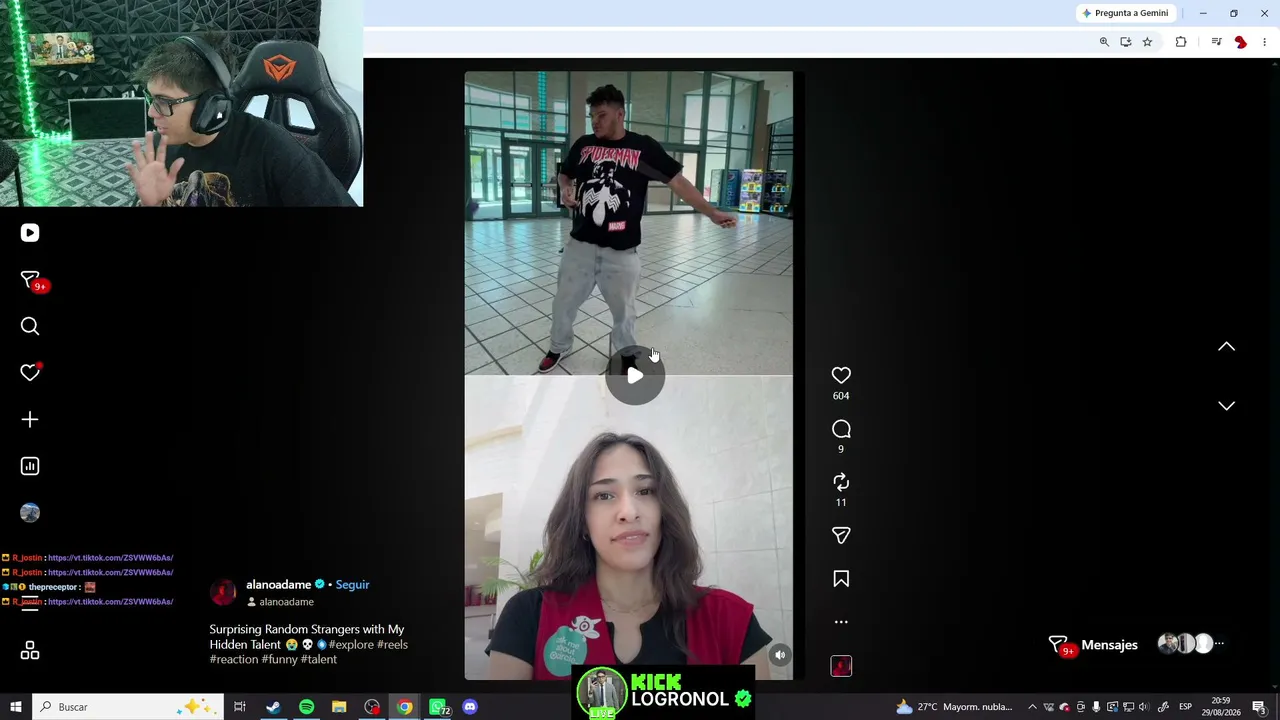Viewport: 1280px width, 720px height.
Task: Save the reel with bookmark icon
Action: [x=841, y=579]
